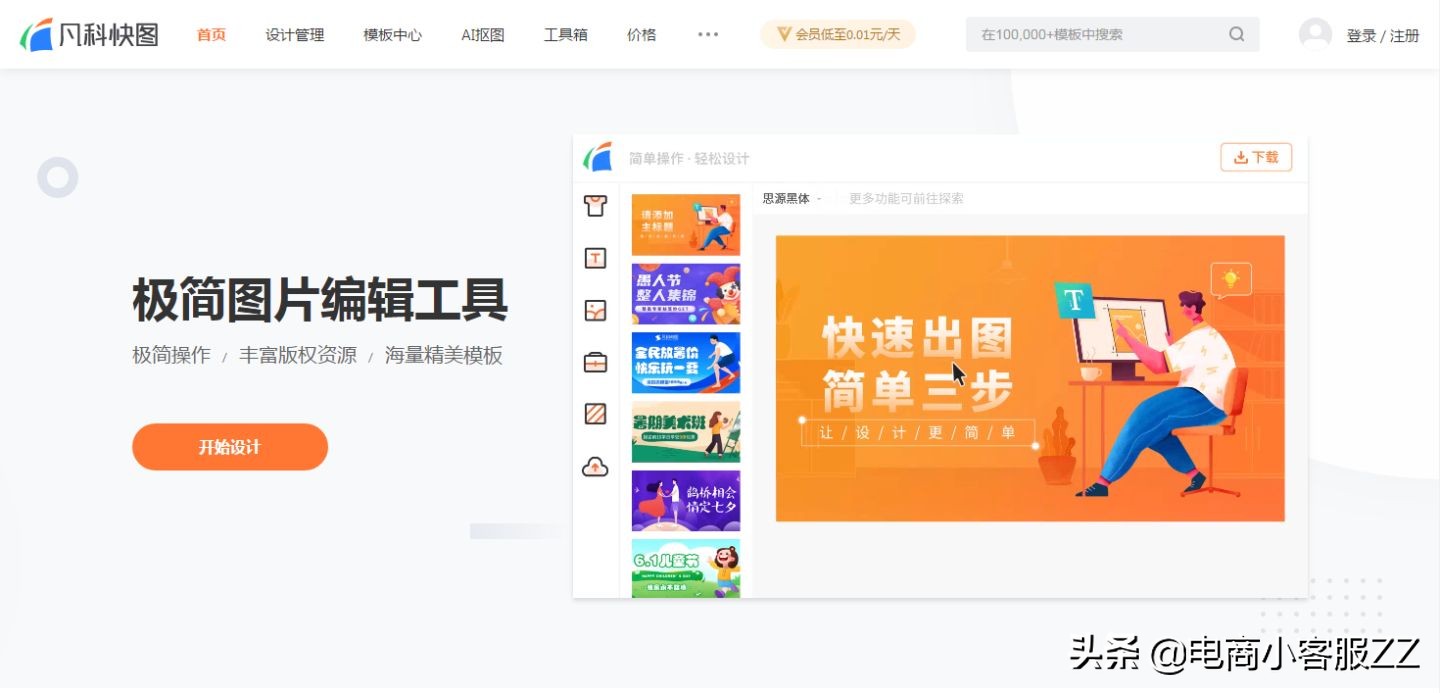The height and width of the screenshot is (693, 1440).
Task: Open the AI抠图 menu item
Action: coord(481,33)
